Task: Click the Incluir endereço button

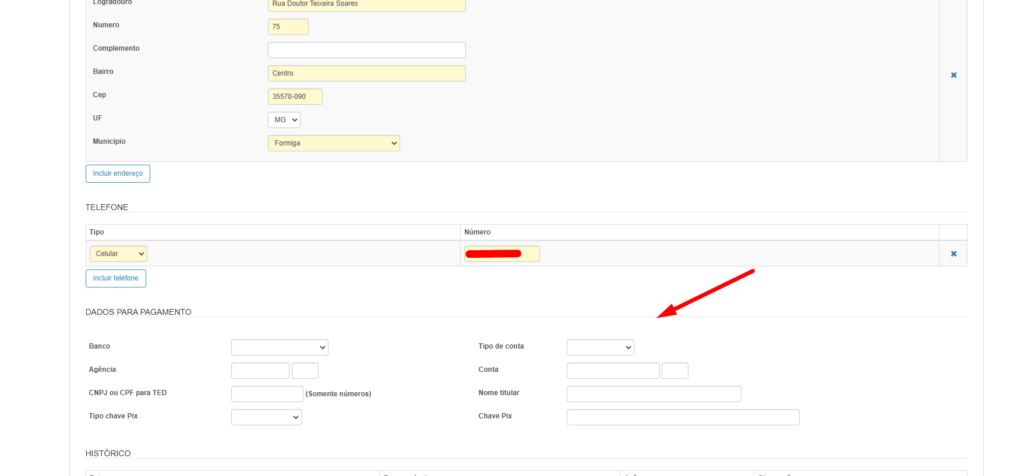Action: click(x=118, y=173)
